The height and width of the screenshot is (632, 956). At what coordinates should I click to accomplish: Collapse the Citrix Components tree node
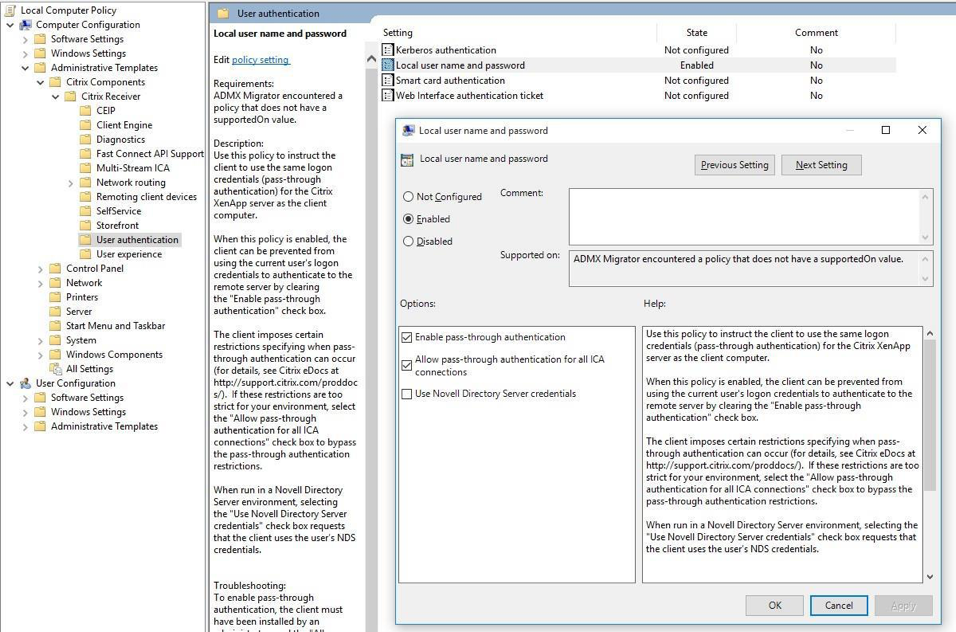tap(41, 83)
